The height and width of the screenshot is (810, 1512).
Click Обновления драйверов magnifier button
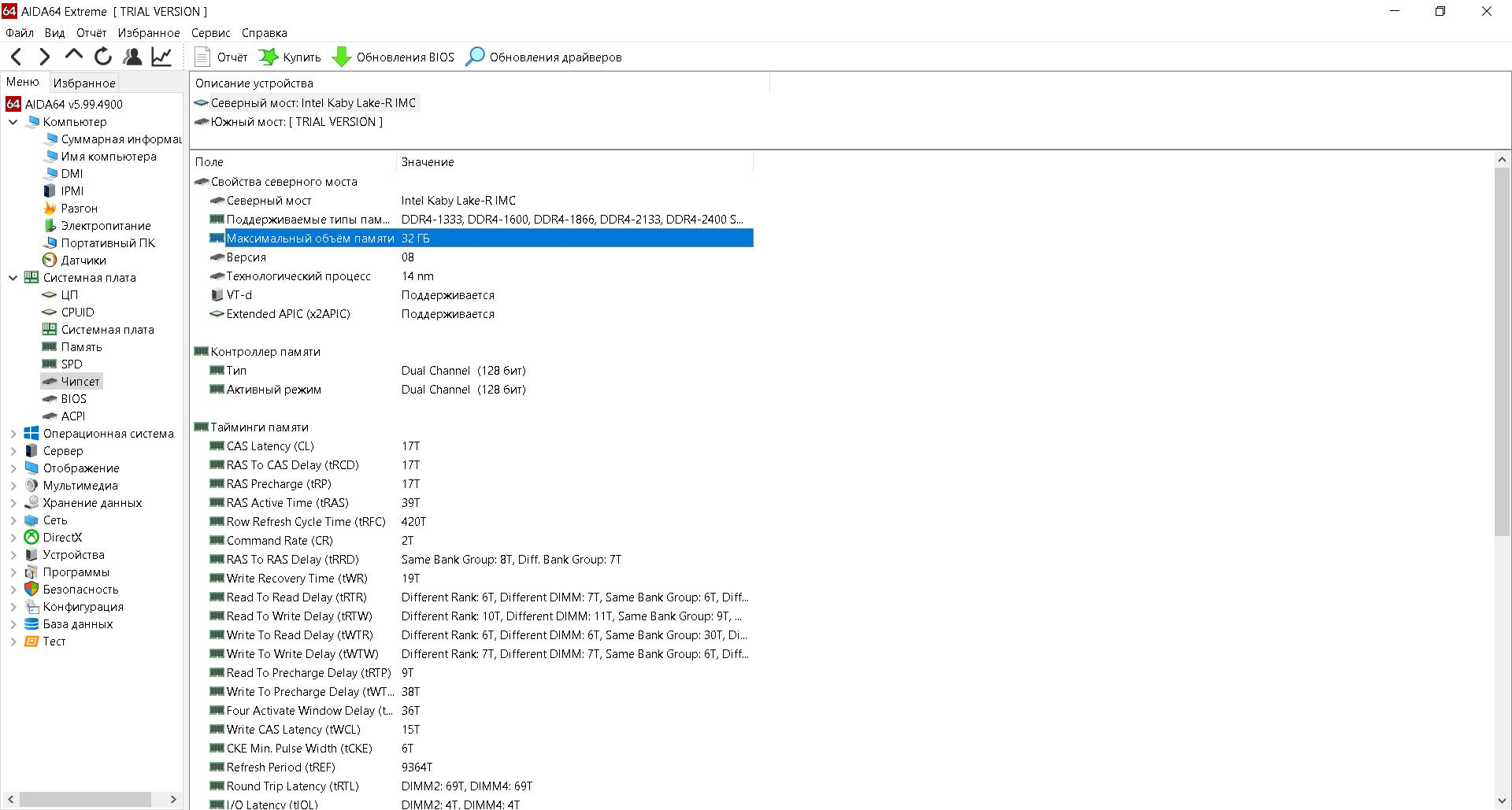(543, 57)
